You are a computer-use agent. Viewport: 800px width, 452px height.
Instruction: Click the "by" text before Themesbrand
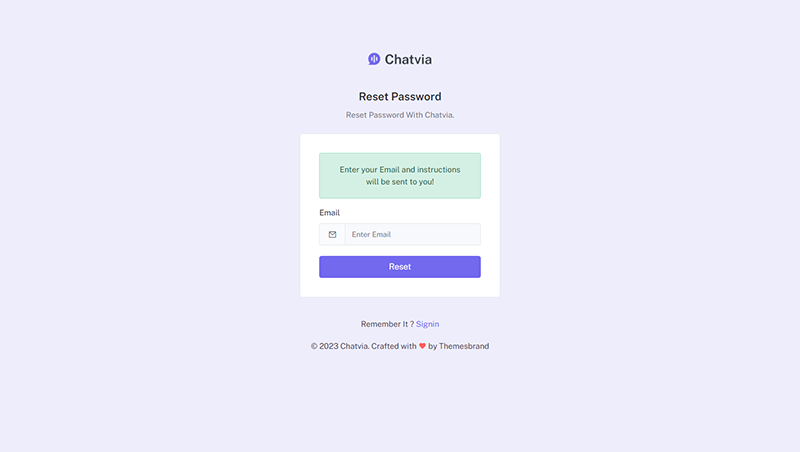(433, 346)
